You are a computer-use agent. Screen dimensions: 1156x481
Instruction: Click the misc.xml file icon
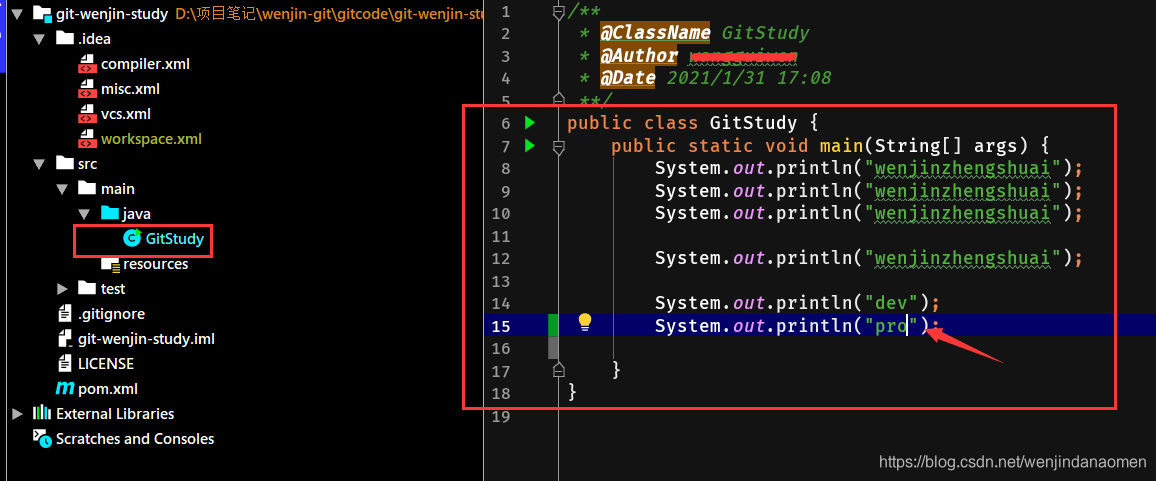click(87, 89)
